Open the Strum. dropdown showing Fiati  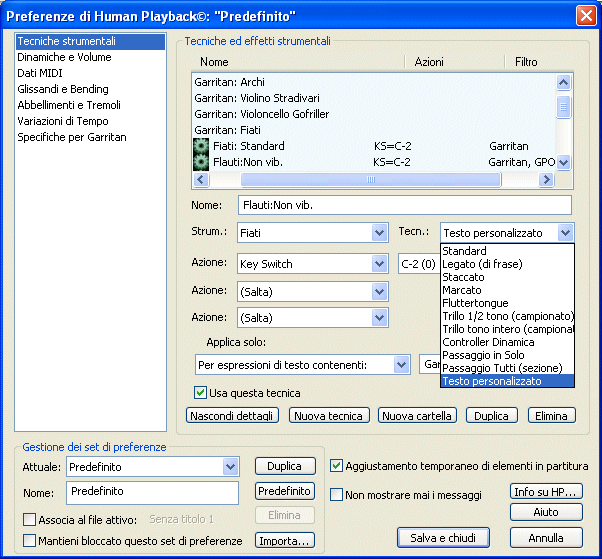pos(379,232)
